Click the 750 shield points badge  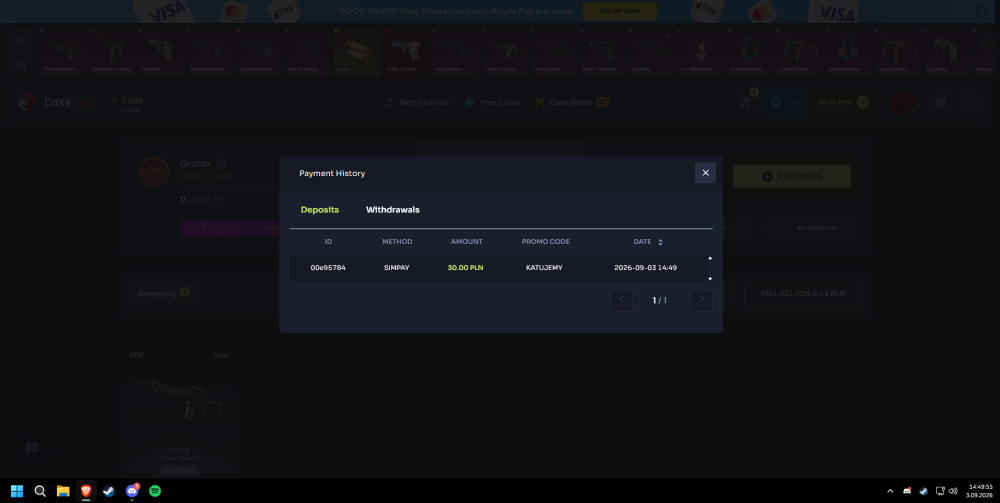pos(785,103)
